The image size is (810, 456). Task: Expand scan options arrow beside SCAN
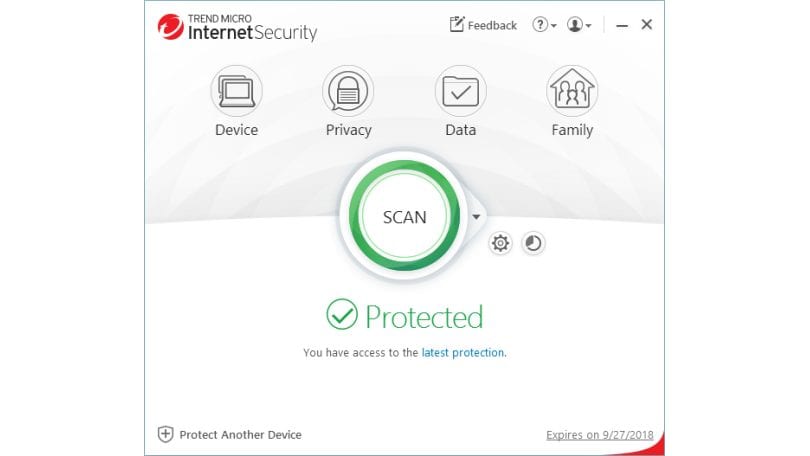476,216
